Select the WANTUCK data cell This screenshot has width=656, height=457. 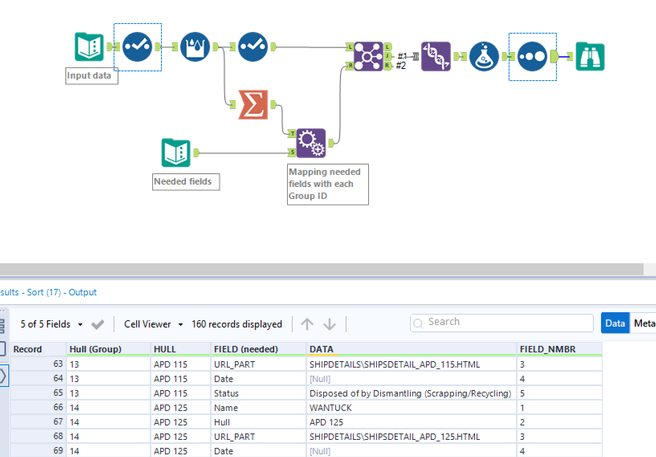411,408
